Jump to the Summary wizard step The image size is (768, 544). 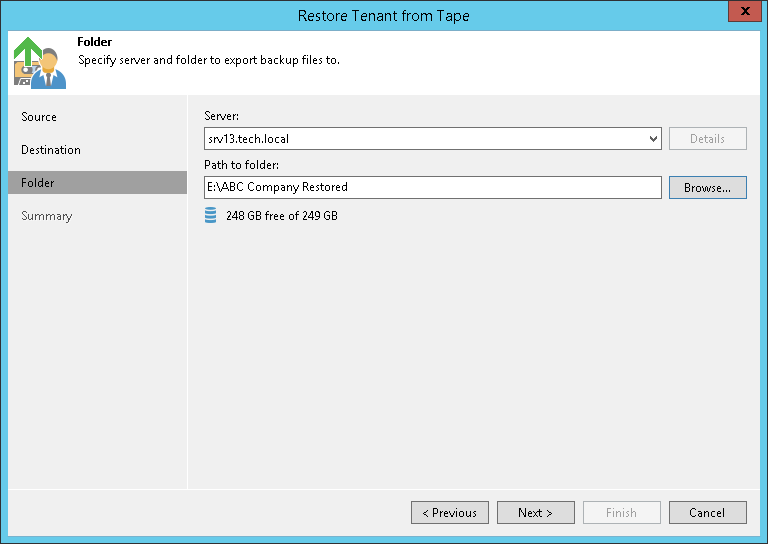click(47, 216)
